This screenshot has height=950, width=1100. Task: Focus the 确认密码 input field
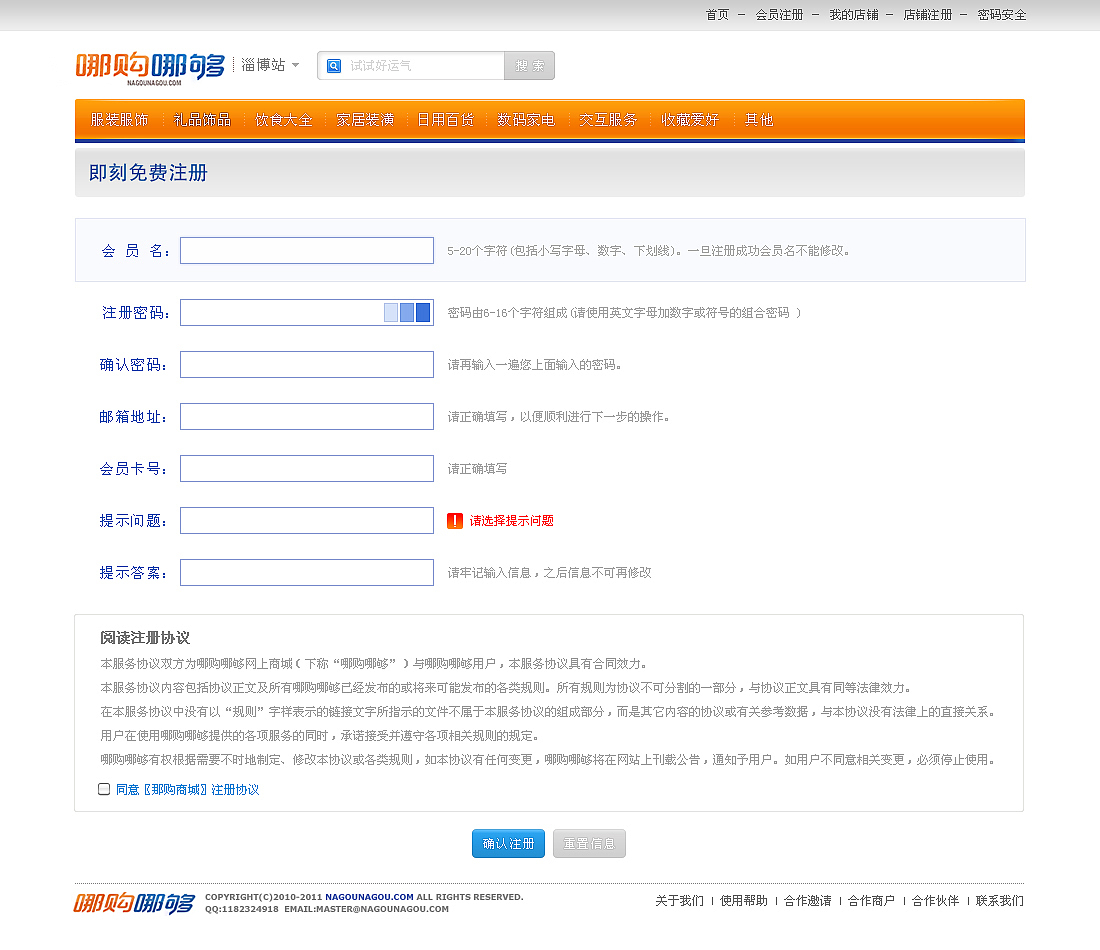click(307, 365)
